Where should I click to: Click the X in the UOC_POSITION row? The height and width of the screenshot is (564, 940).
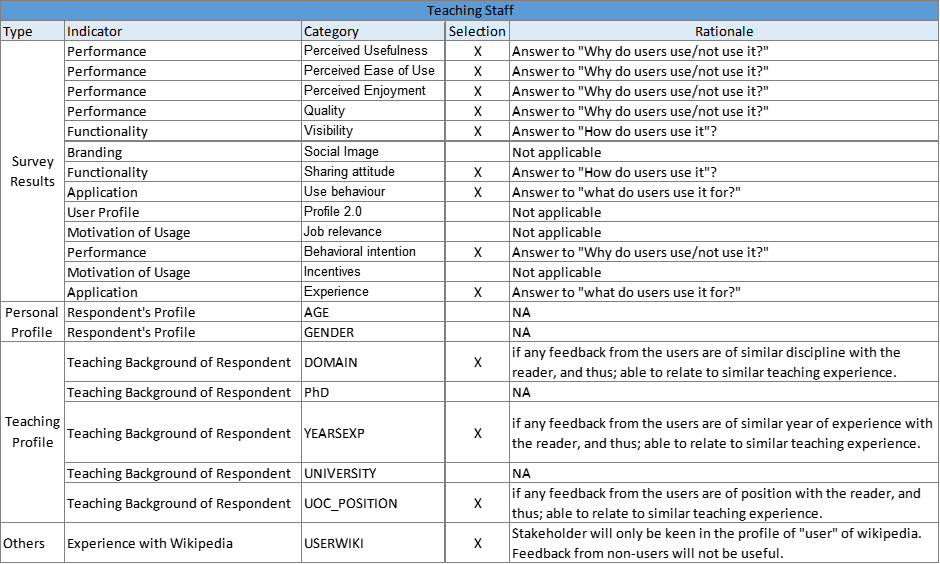(x=477, y=503)
